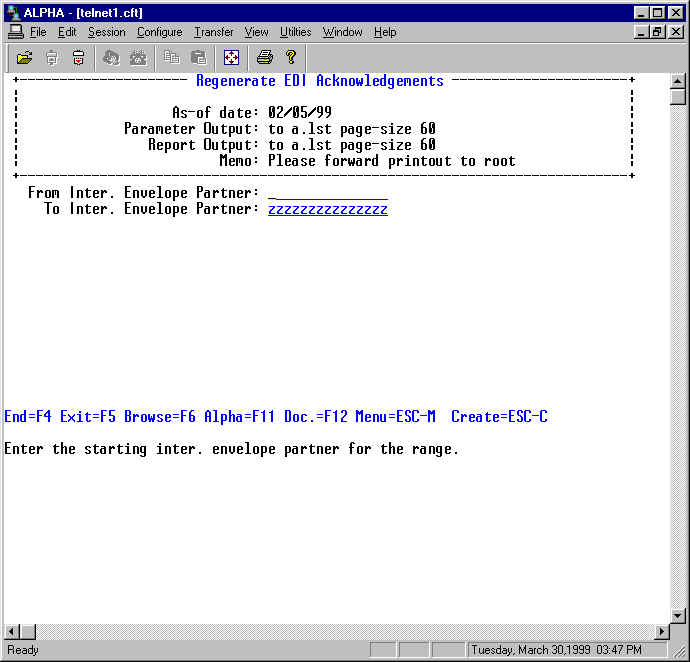Click the vertical scrollbar down arrow
The width and height of the screenshot is (690, 662).
tap(678, 615)
